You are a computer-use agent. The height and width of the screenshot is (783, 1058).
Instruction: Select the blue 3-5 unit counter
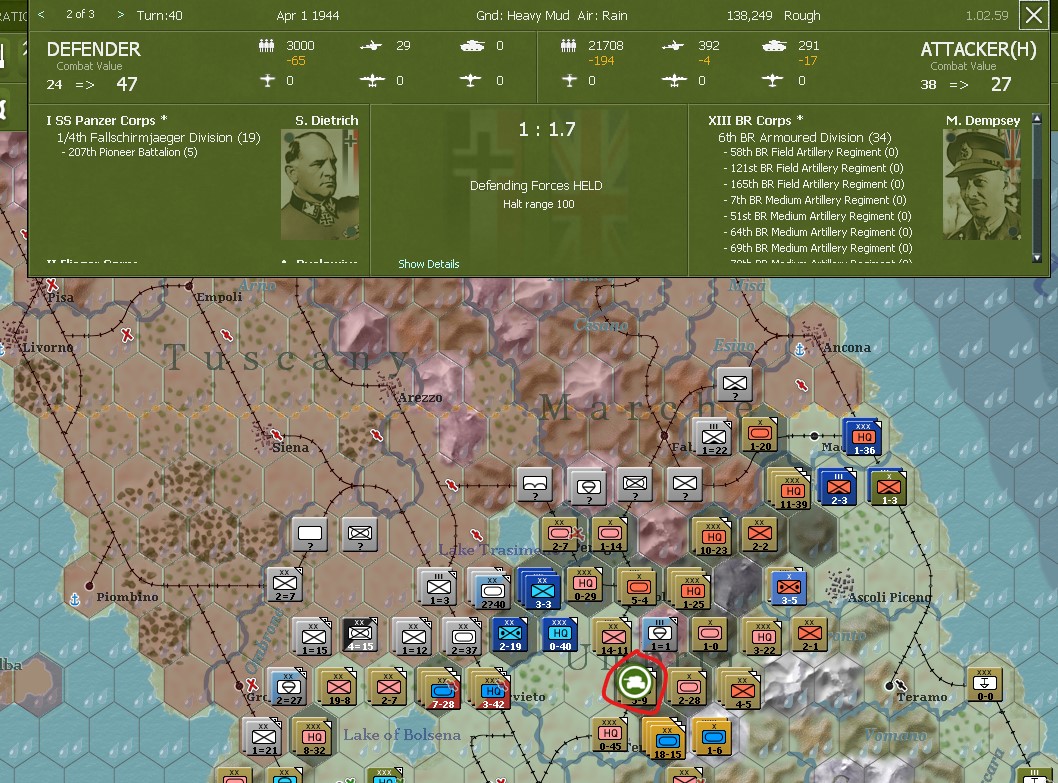789,587
